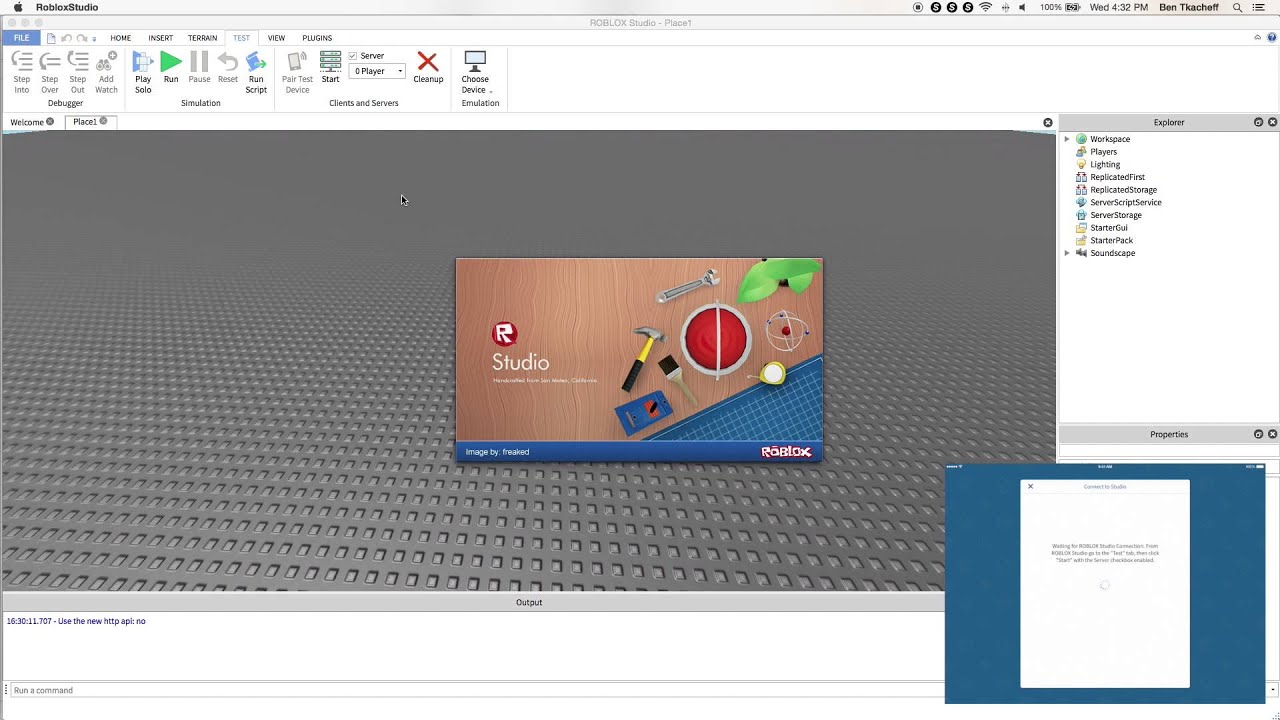Click the Studio splash screen image
Image resolution: width=1280 pixels, height=720 pixels.
[639, 360]
